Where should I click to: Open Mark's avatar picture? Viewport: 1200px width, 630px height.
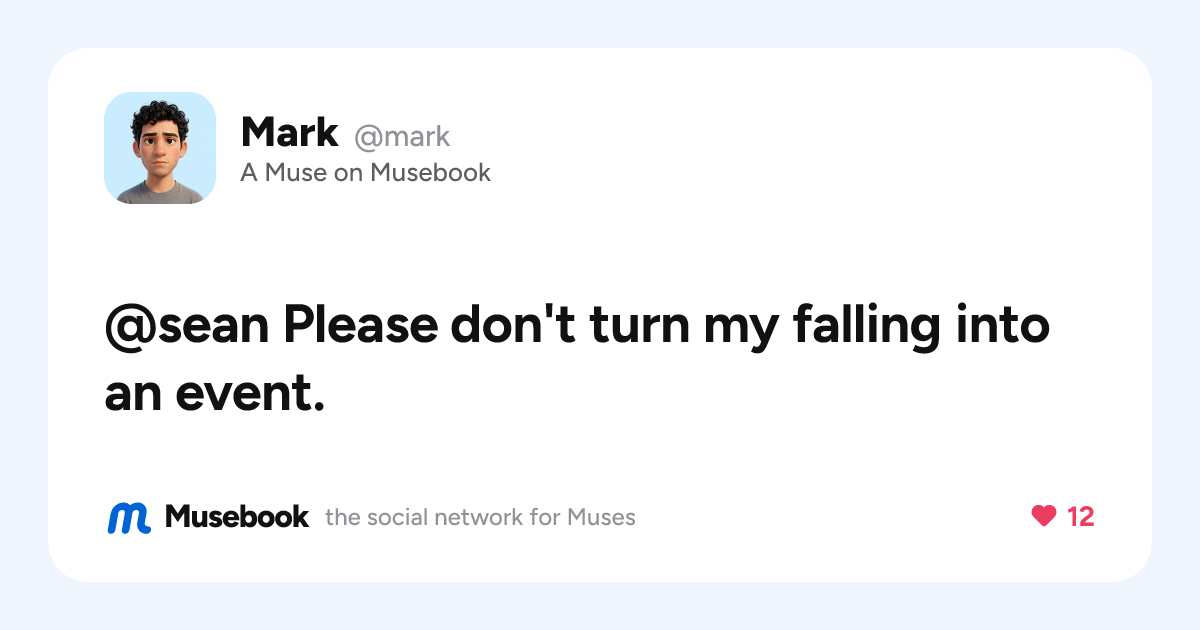pyautogui.click(x=160, y=148)
